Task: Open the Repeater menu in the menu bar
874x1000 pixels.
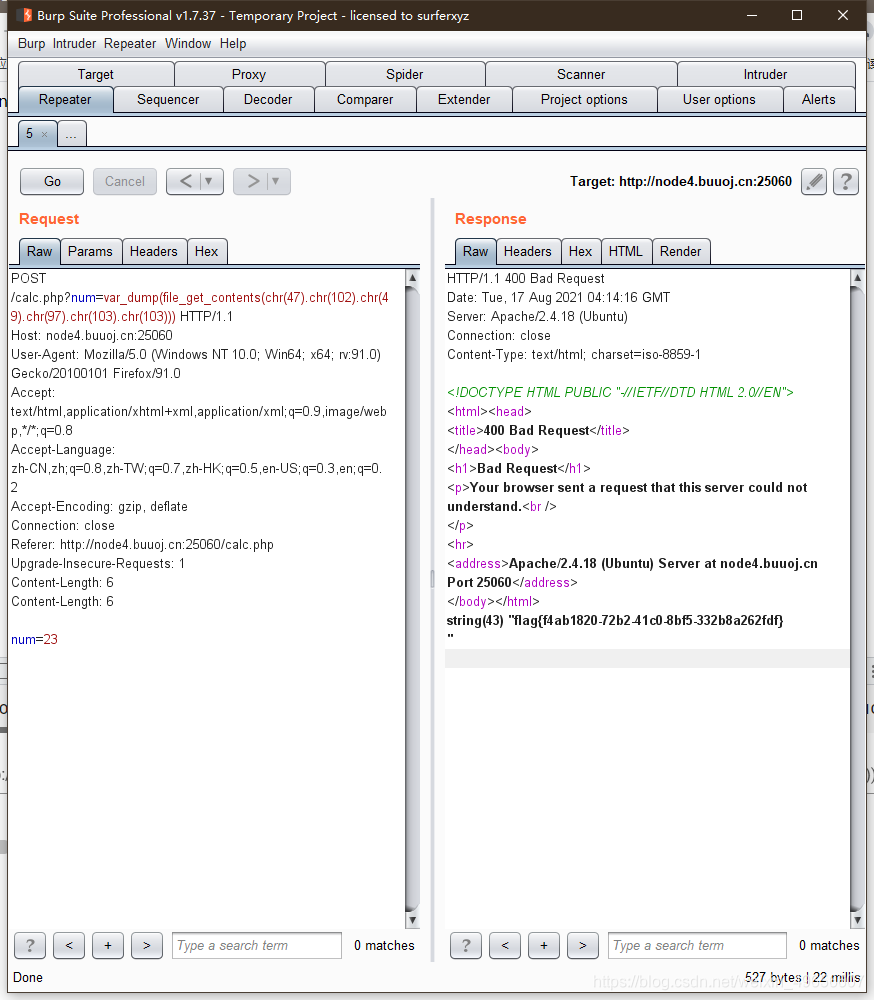Action: [130, 43]
